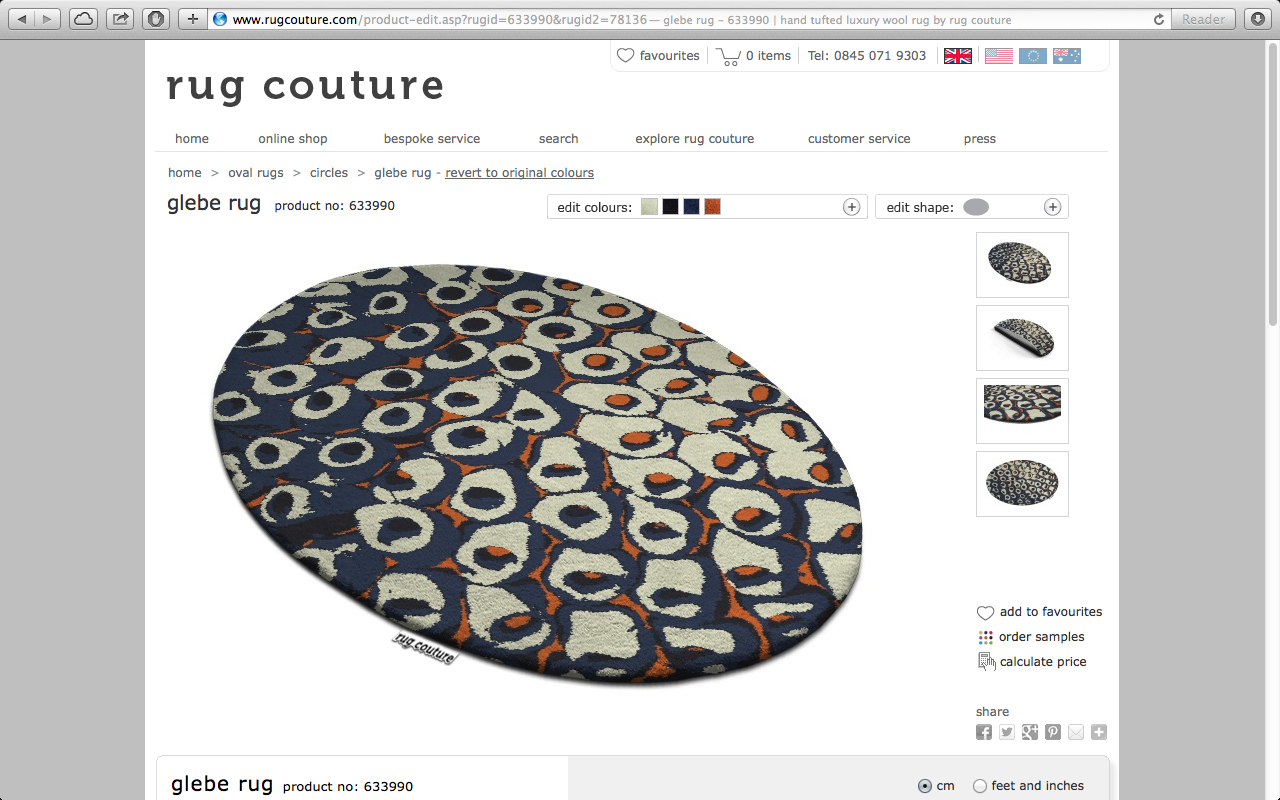Expand the edit colours panel
Screen dimensions: 1280x800
click(x=851, y=207)
